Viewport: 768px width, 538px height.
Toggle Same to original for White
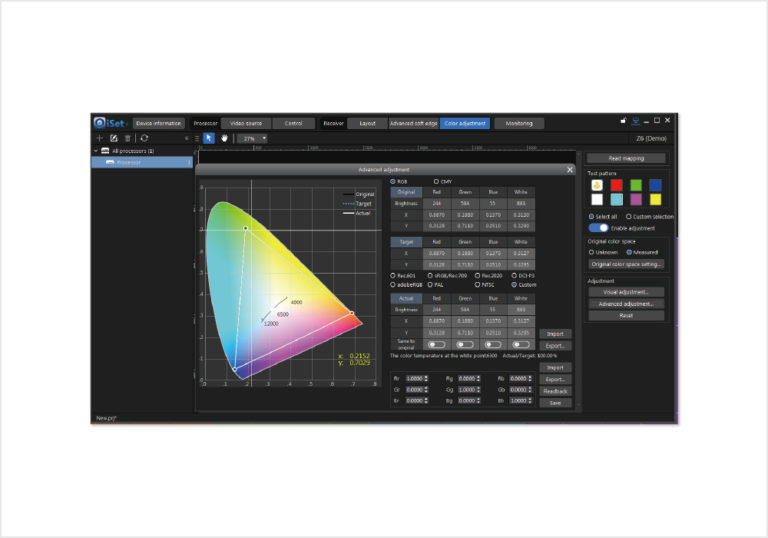pyautogui.click(x=521, y=344)
